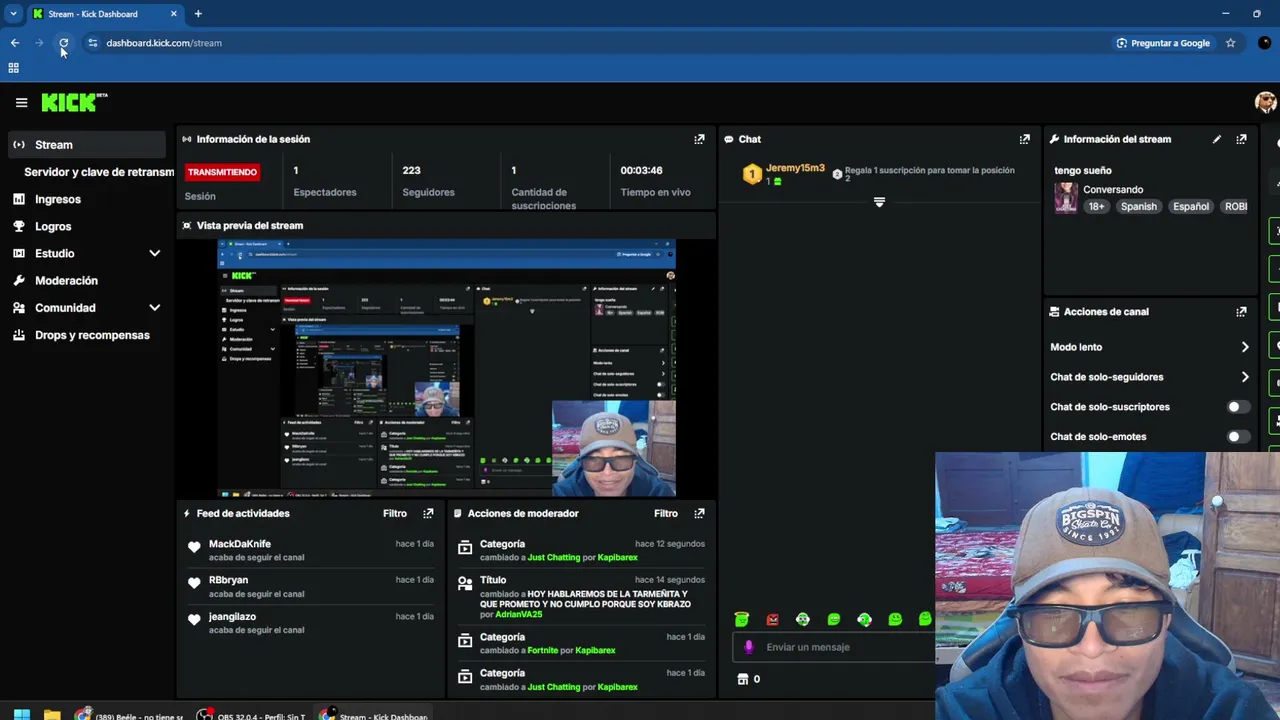Click Jeremy15m3 top gifter badge
1280x720 pixels.
click(x=752, y=175)
